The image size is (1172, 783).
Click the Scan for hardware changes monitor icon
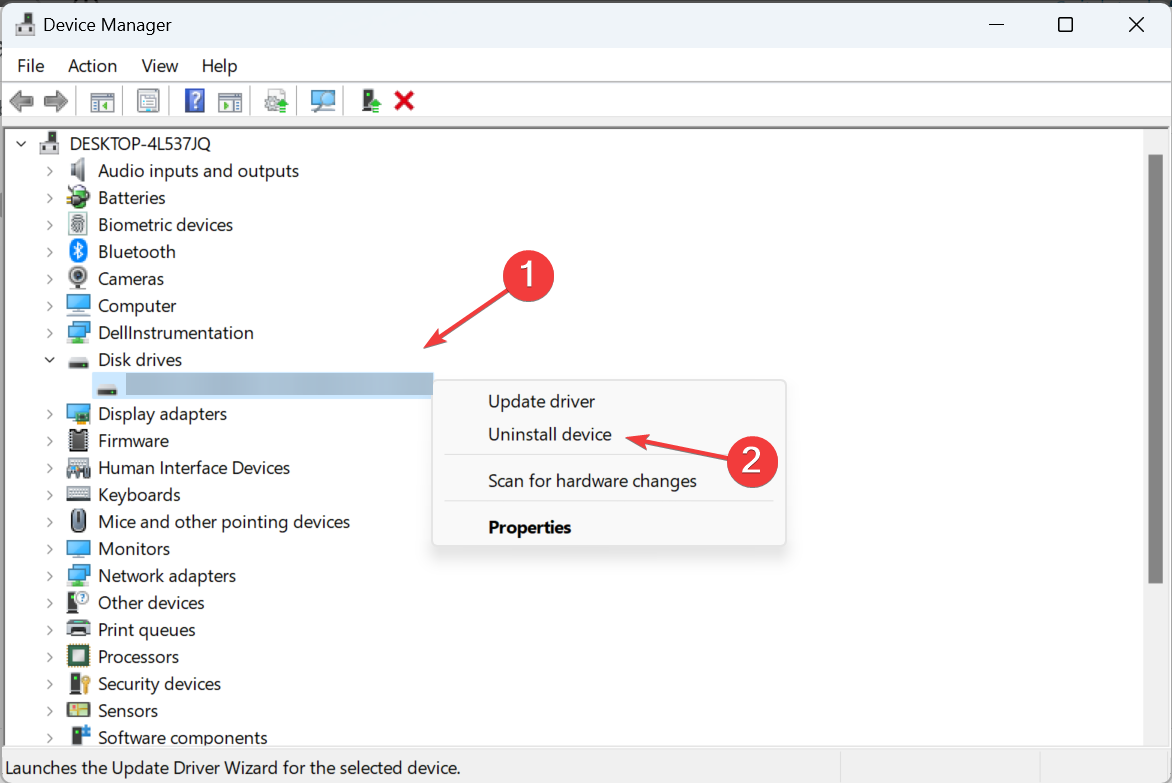pyautogui.click(x=323, y=101)
